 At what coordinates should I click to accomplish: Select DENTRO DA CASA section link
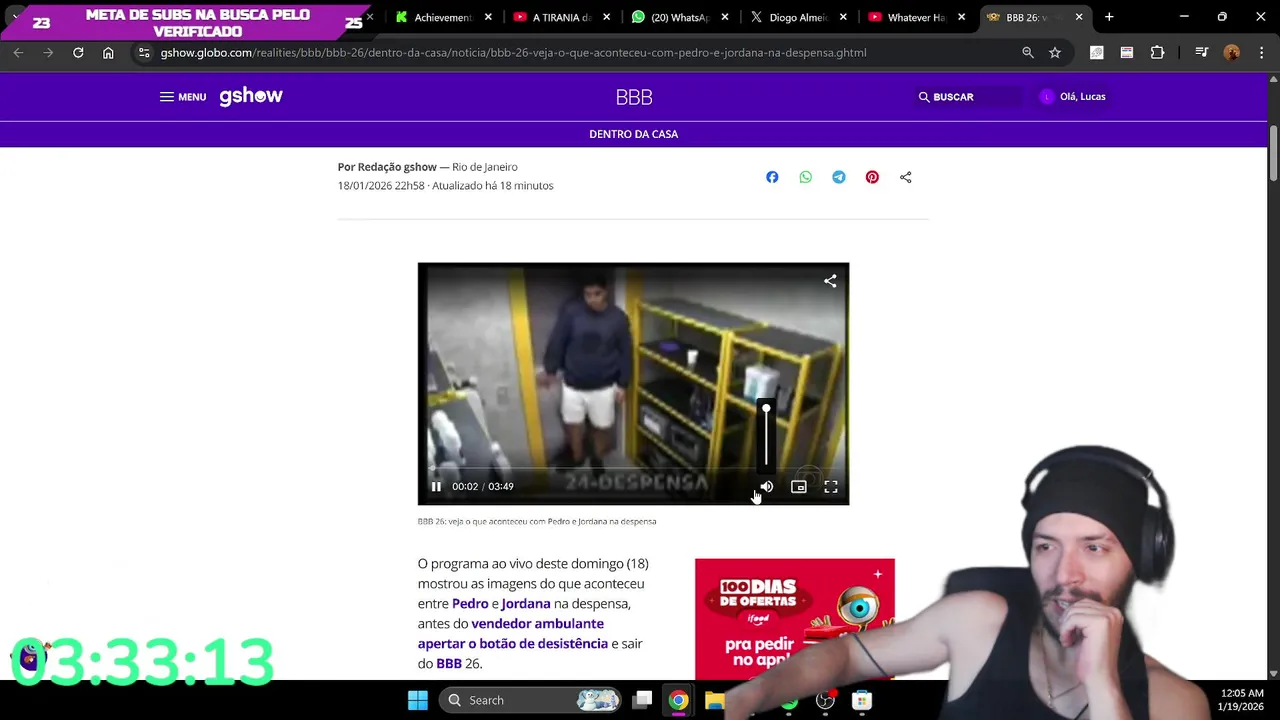634,134
